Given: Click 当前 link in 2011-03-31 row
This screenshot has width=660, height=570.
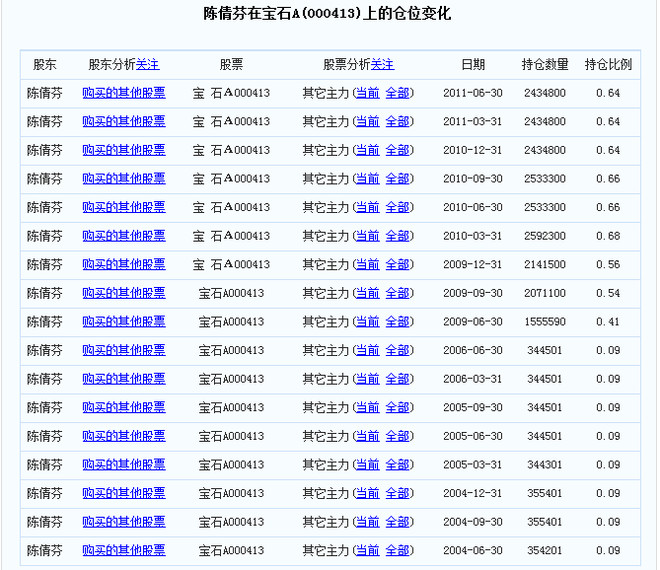Looking at the screenshot, I should (x=368, y=122).
